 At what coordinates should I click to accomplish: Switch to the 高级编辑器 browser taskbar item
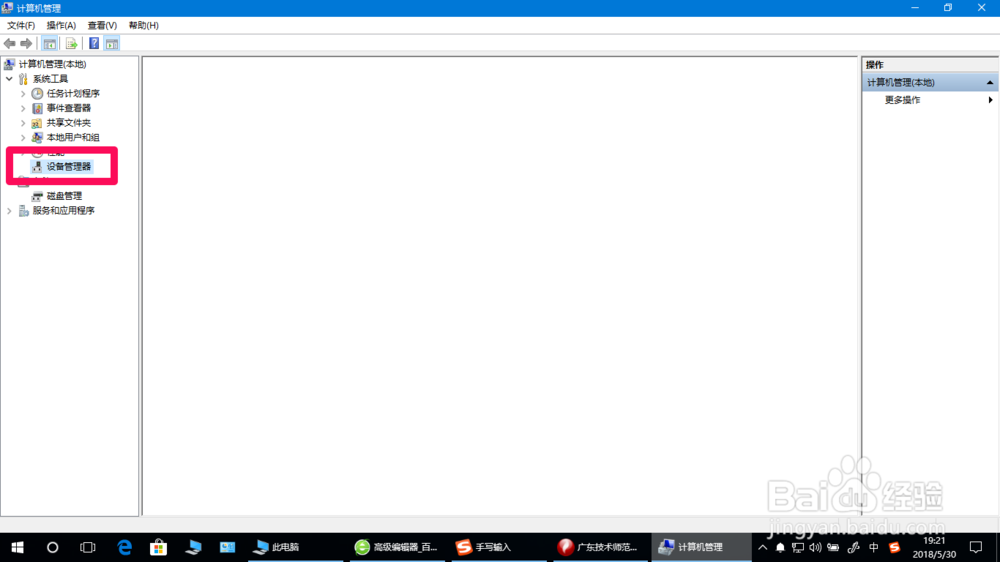click(397, 547)
